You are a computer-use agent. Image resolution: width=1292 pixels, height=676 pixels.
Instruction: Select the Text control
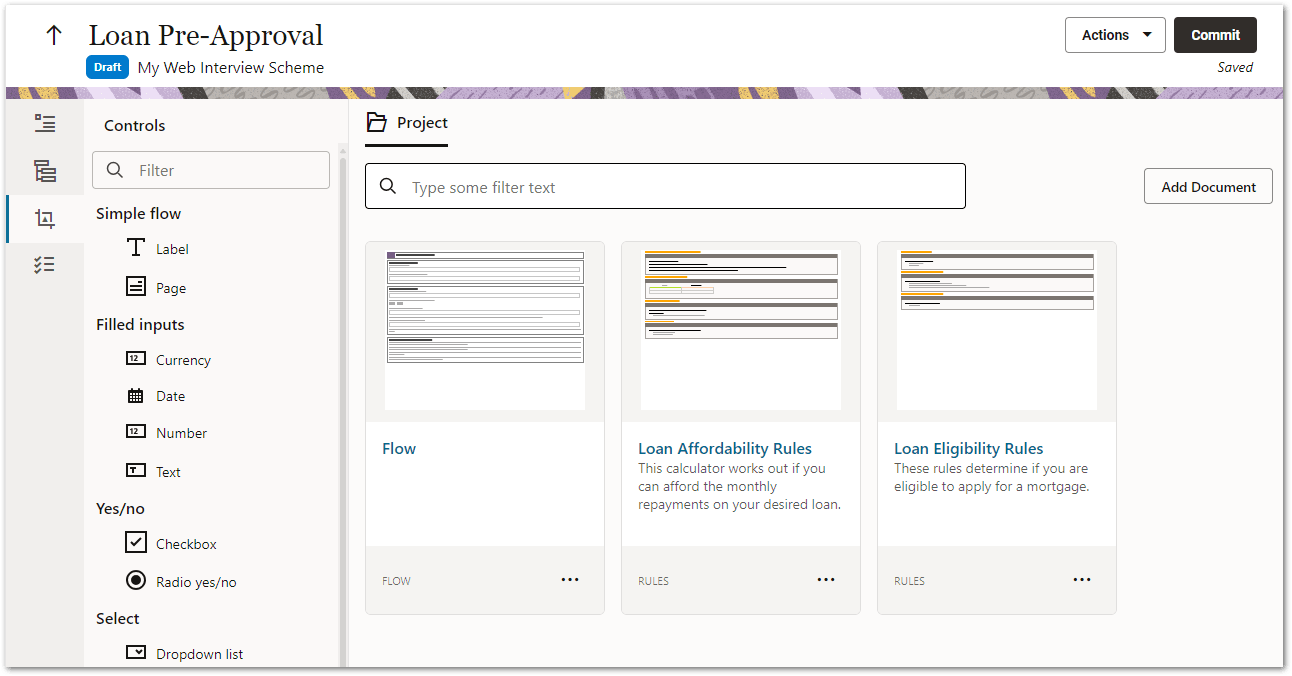(x=167, y=471)
